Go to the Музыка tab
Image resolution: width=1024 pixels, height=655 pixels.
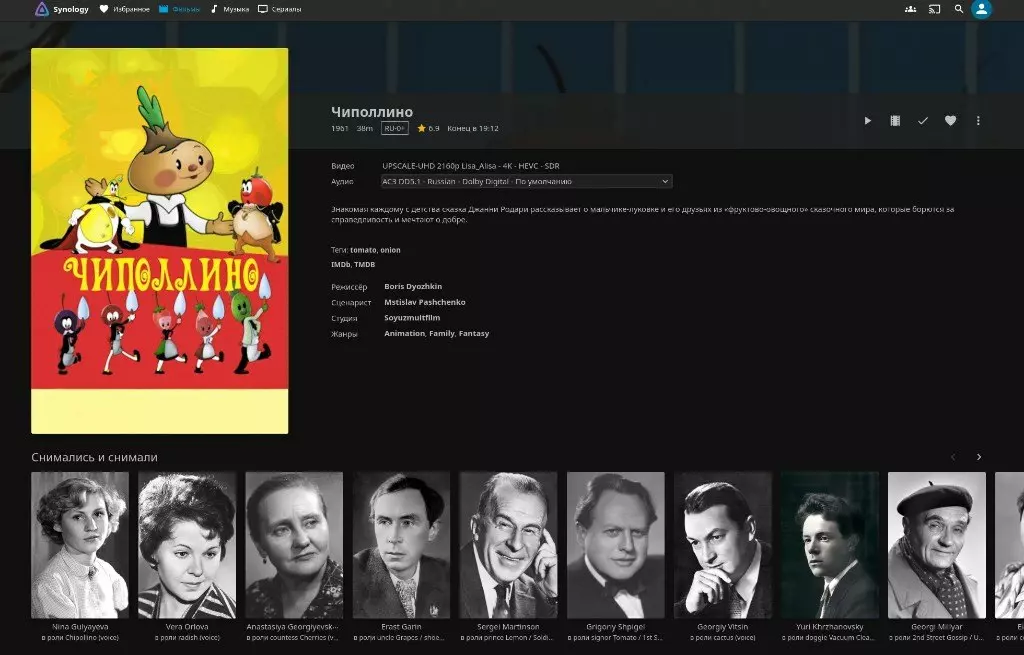click(x=229, y=9)
